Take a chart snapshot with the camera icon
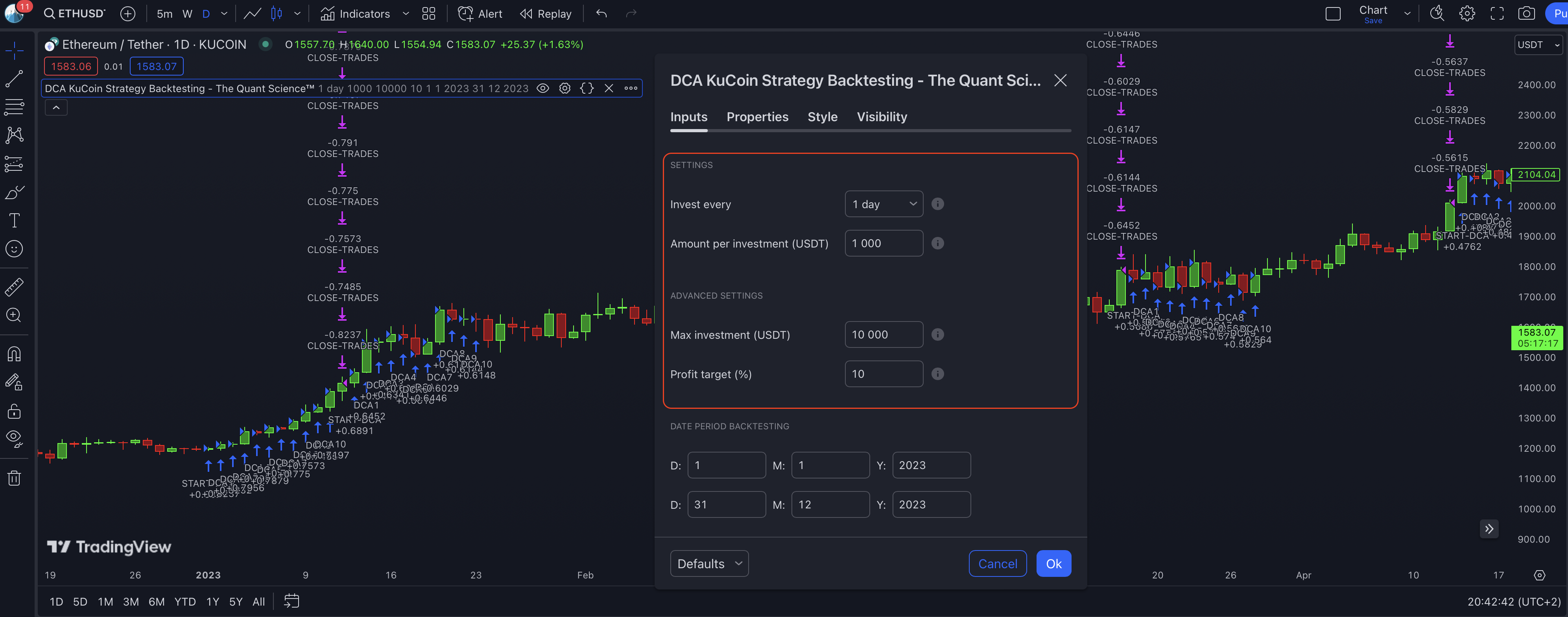Screen dimensions: 1568x617 coord(1526,13)
